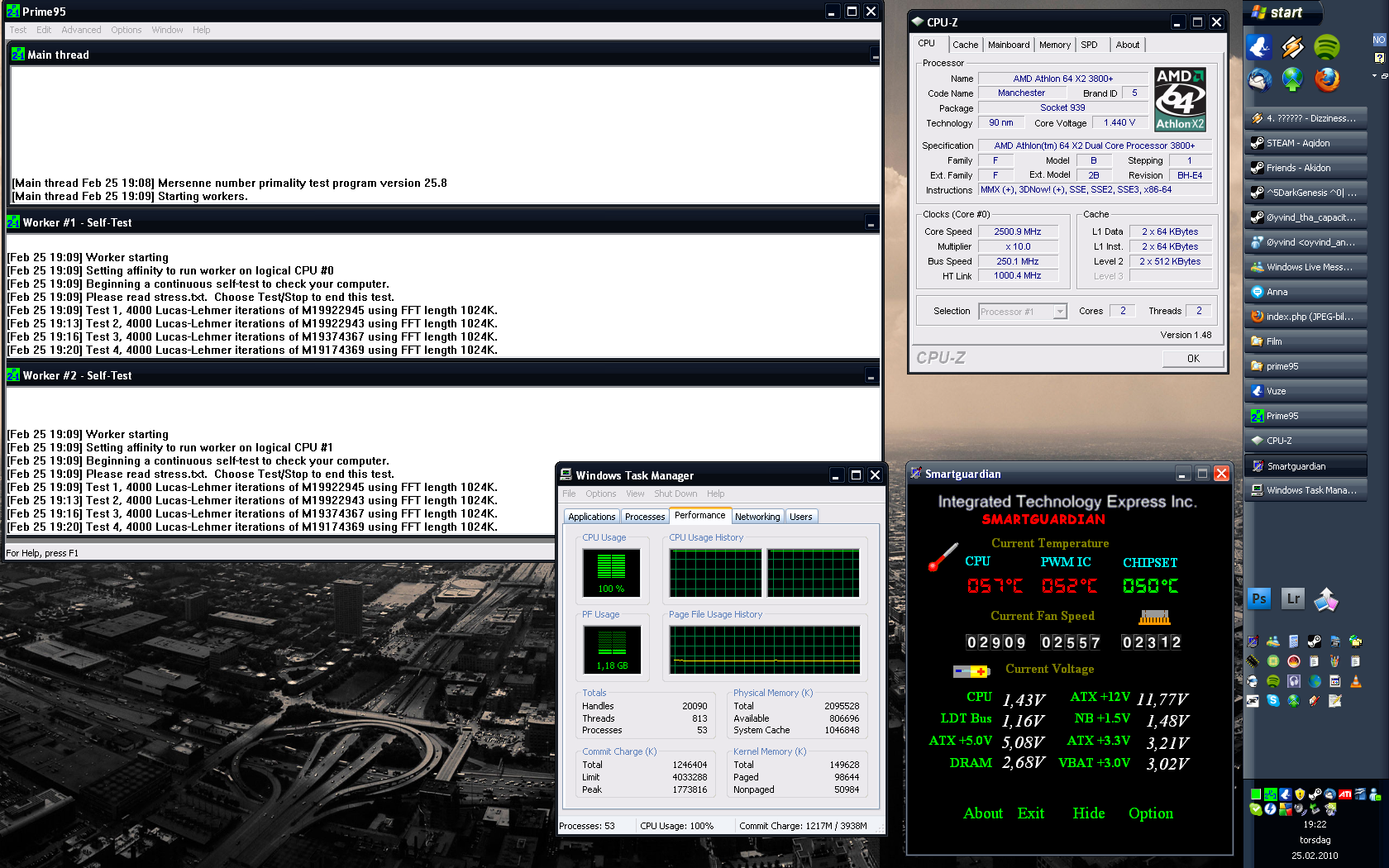
Task: Open Prime95 Window menu
Action: [167, 30]
